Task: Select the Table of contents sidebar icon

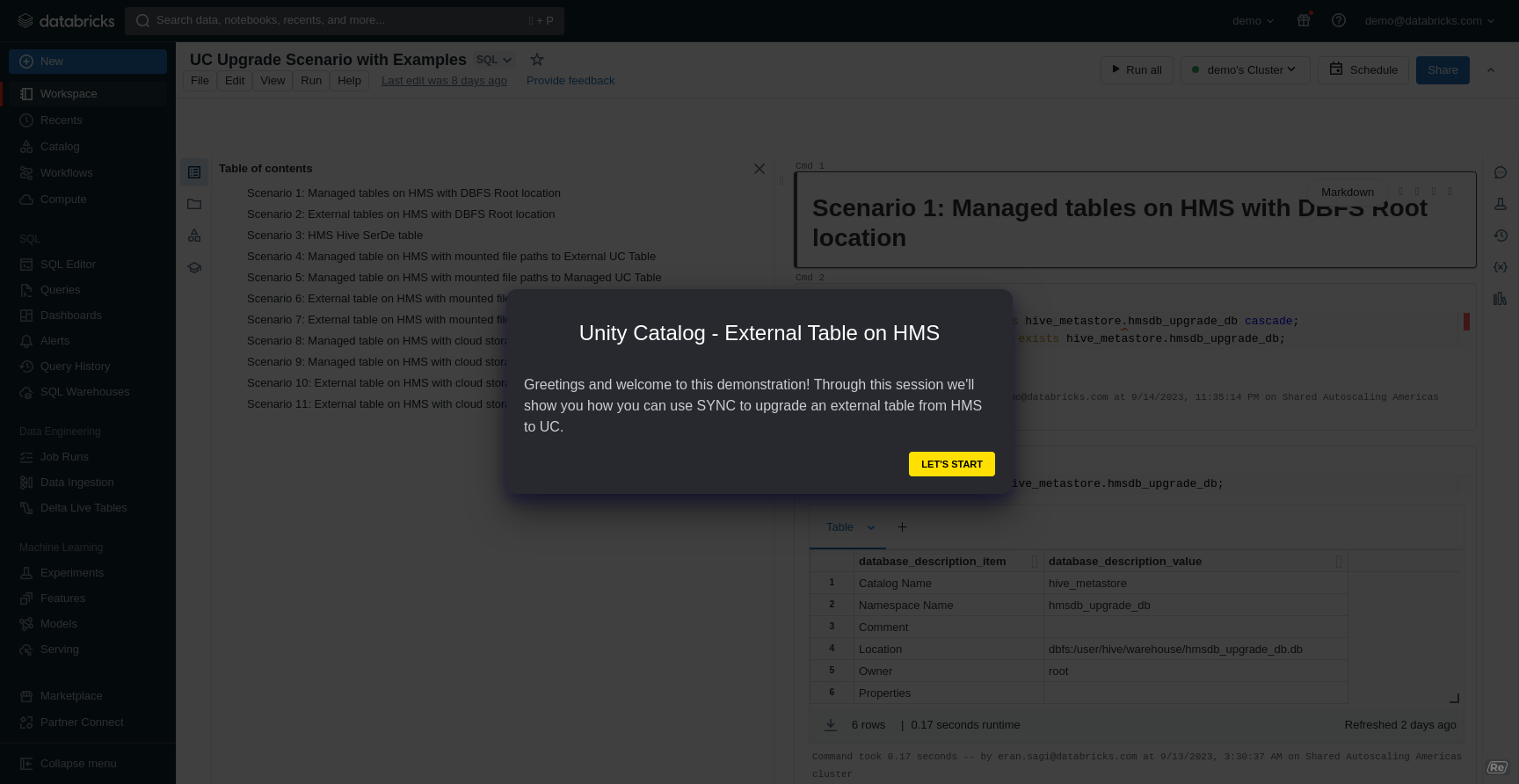Action: tap(194, 172)
